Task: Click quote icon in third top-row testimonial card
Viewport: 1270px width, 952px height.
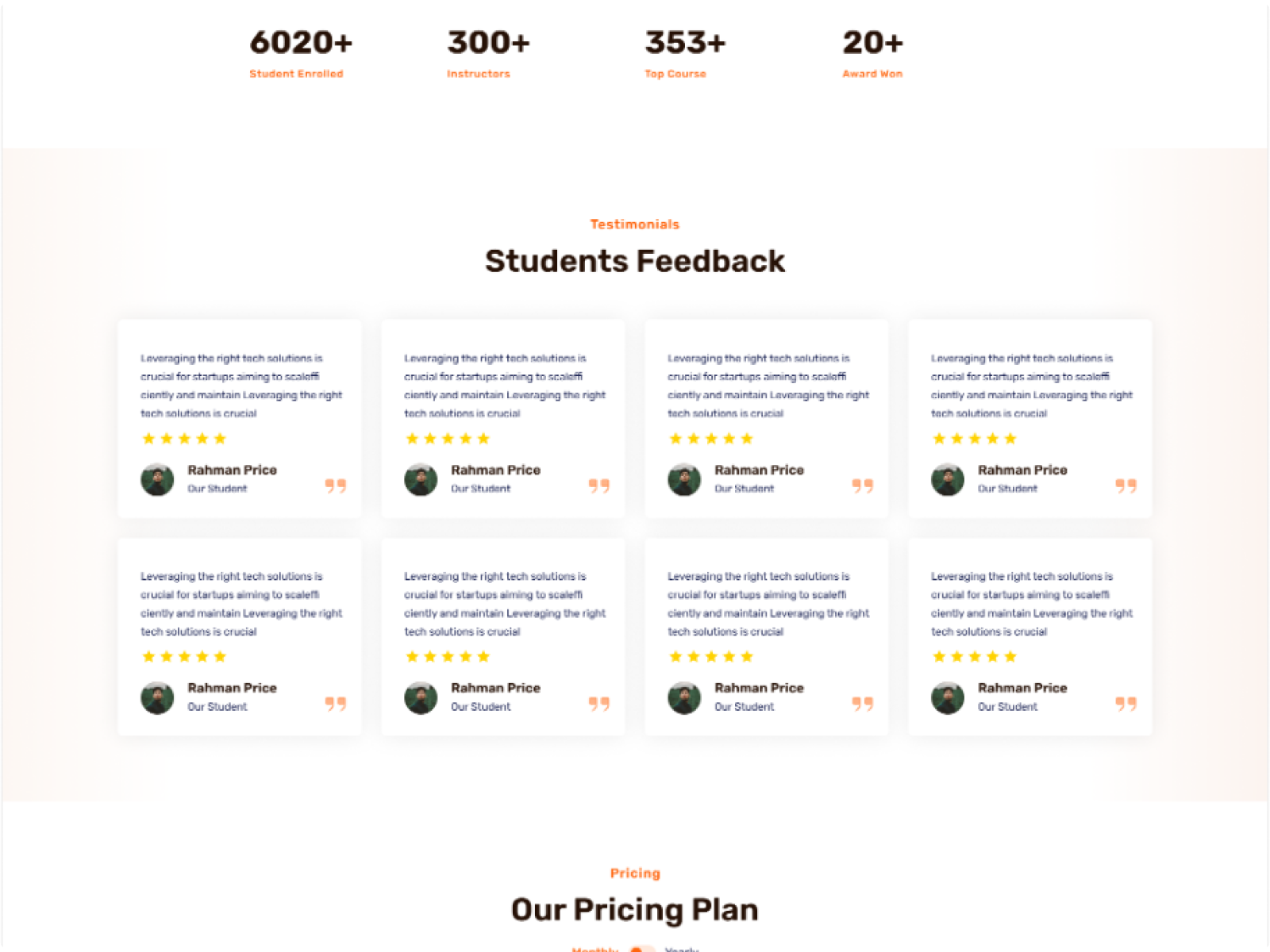Action: pos(863,486)
